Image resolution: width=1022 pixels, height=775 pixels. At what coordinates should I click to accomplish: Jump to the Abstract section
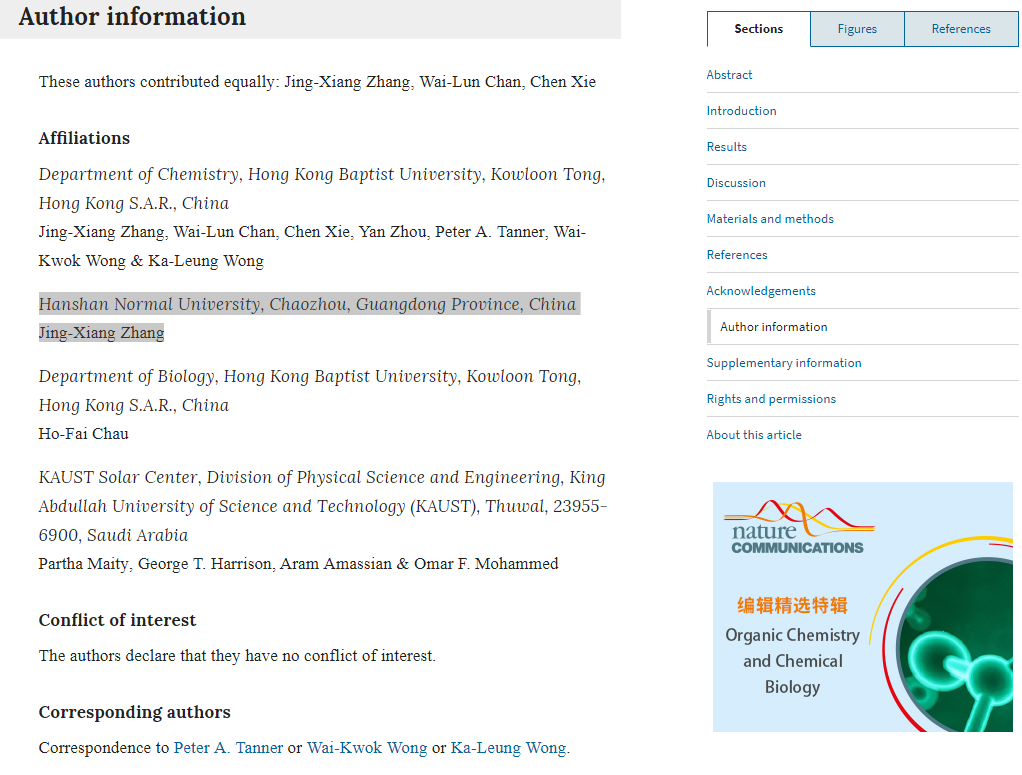pos(729,75)
